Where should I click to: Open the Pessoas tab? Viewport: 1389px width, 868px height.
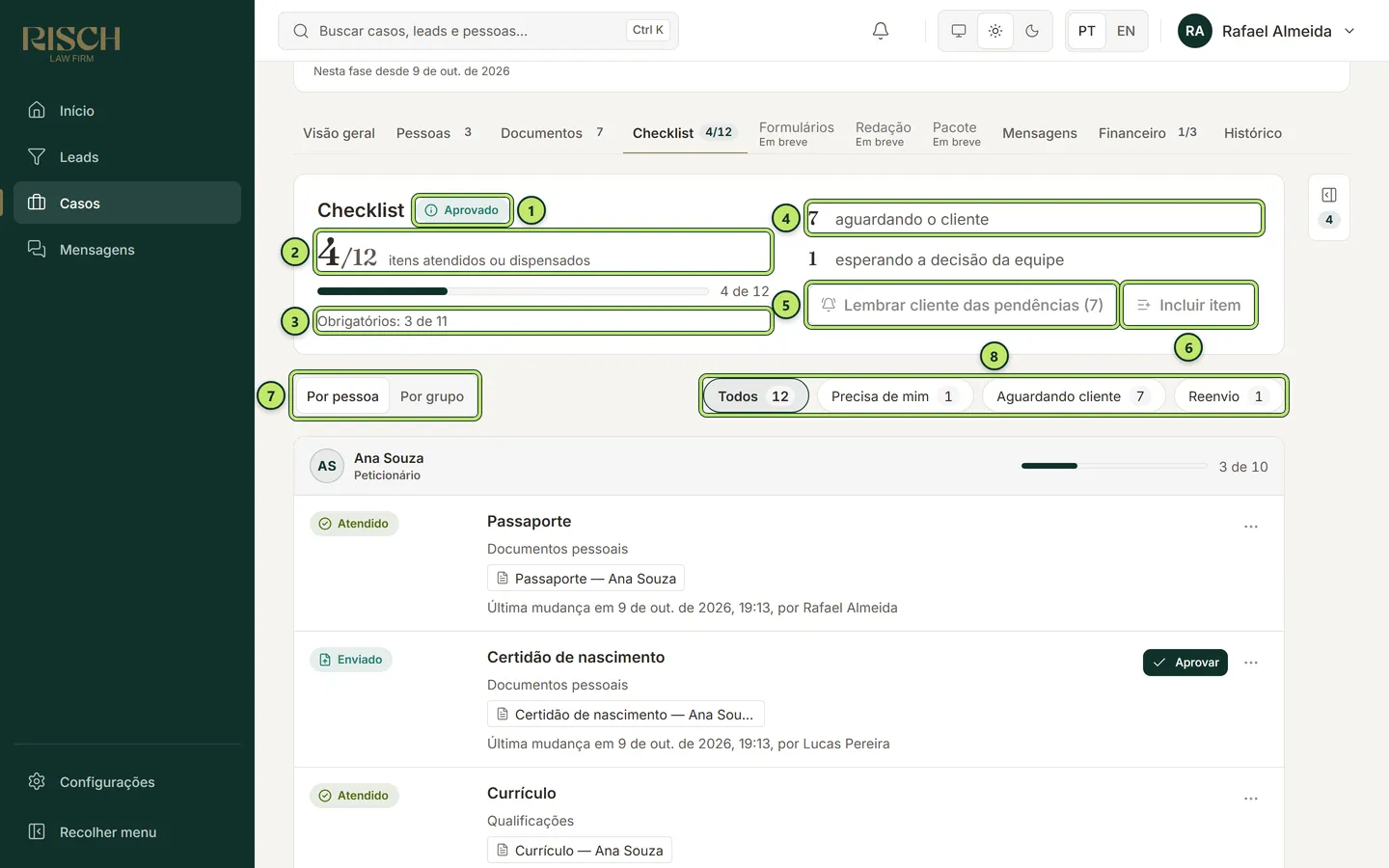[x=434, y=133]
